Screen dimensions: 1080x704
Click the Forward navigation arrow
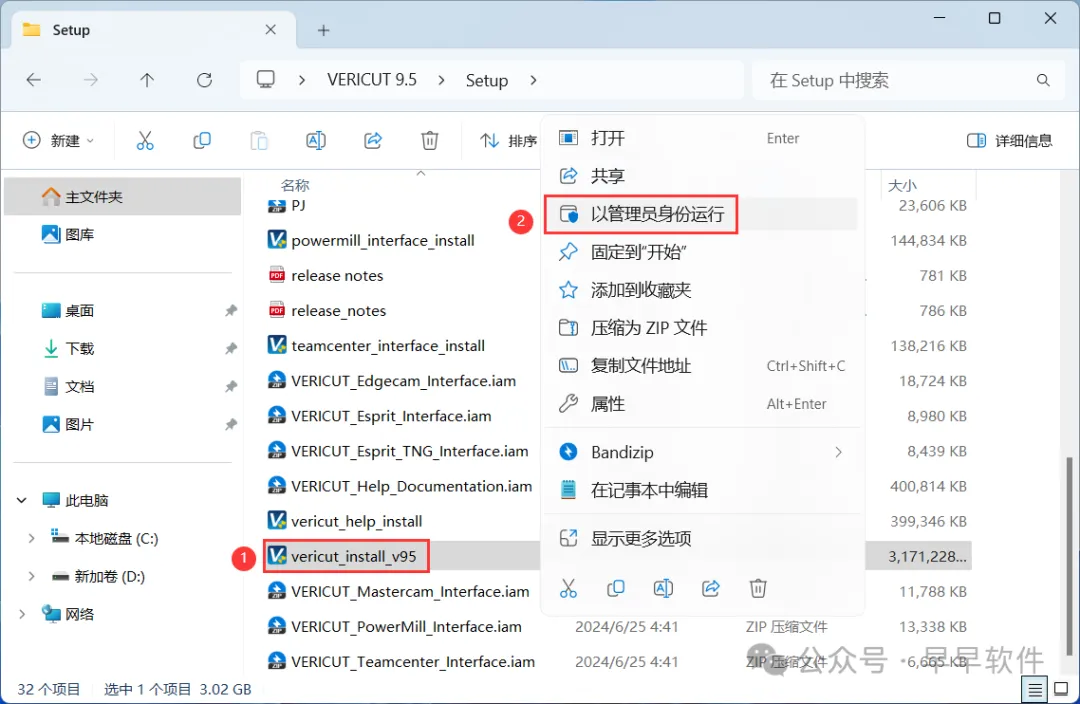pos(90,80)
